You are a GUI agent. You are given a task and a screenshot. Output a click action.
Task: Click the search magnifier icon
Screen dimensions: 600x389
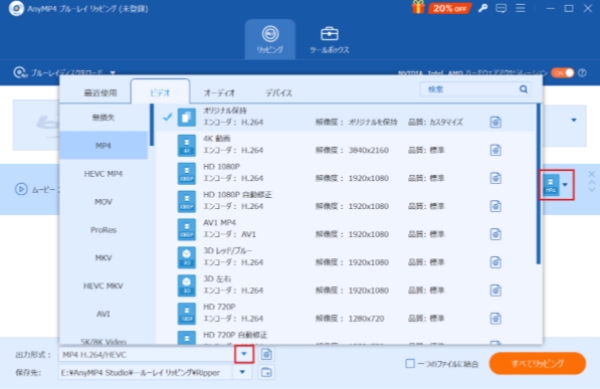[523, 89]
